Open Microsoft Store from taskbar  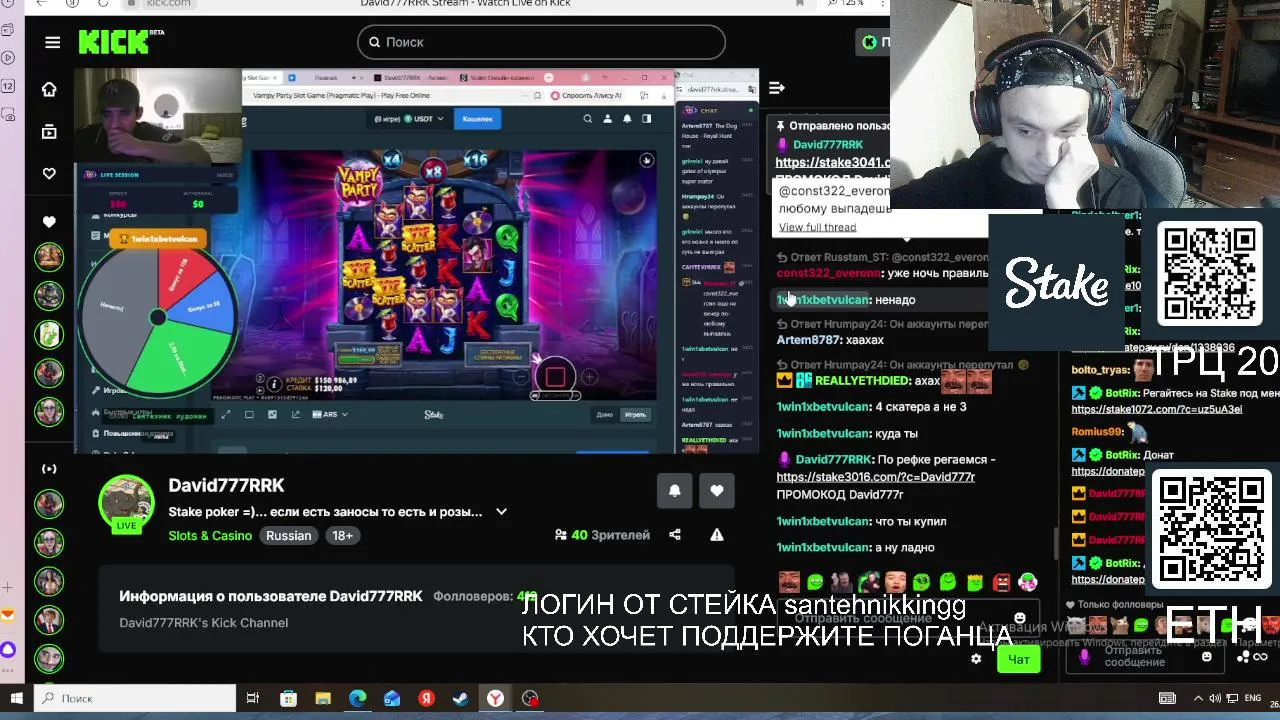point(288,698)
